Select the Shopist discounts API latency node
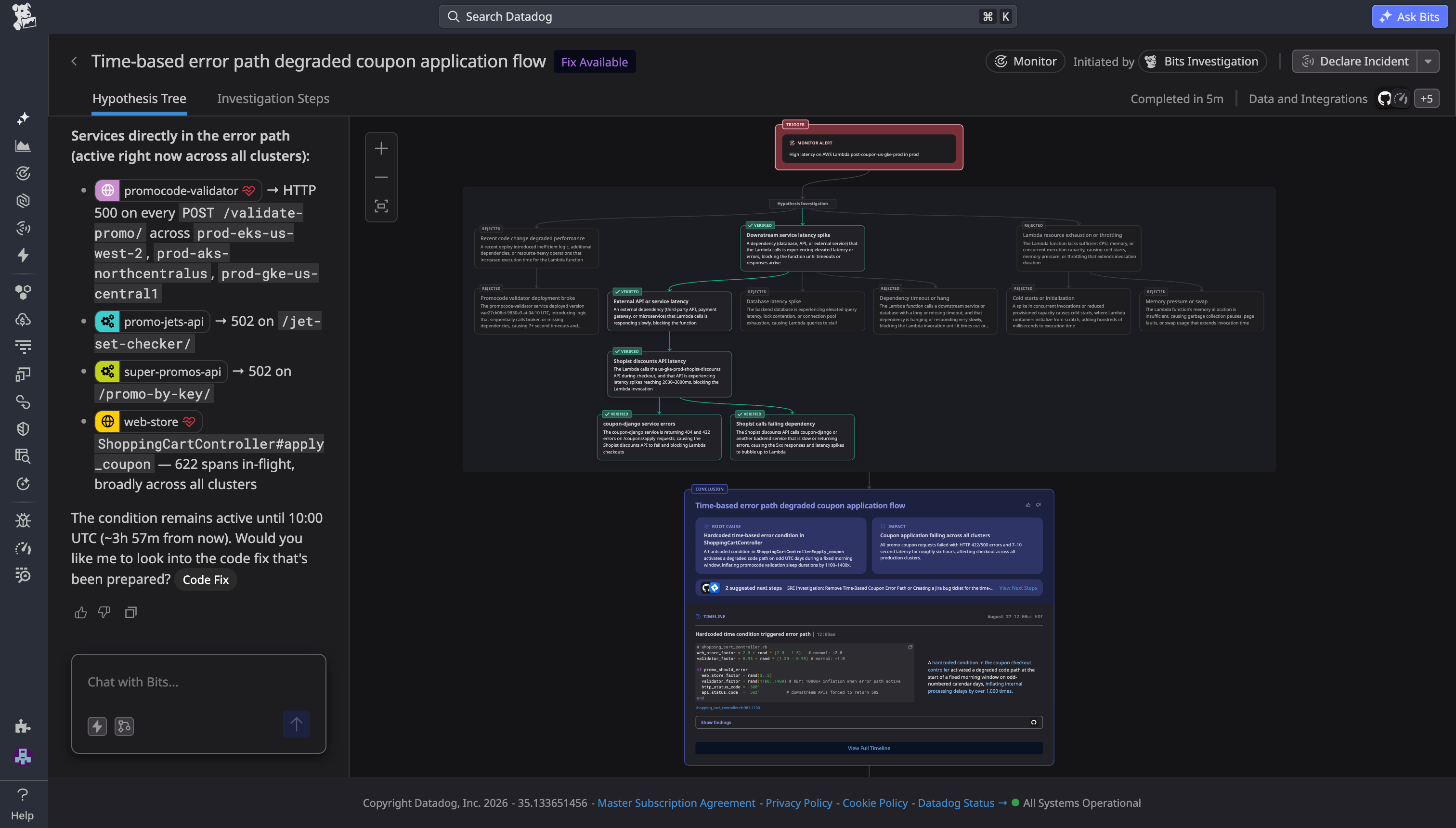Image resolution: width=1456 pixels, height=828 pixels. (669, 374)
